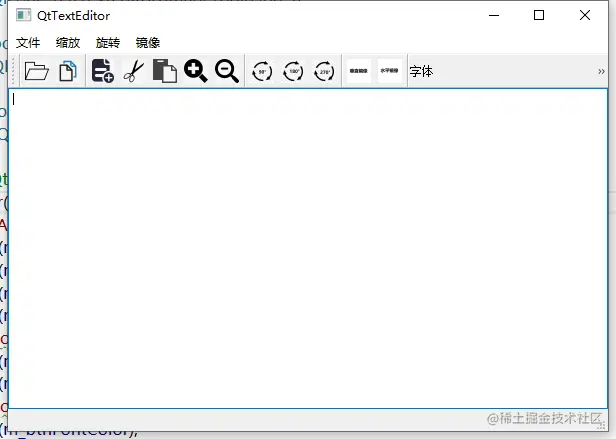Viewport: 616px width, 439px height.
Task: Click inside the text editing area
Action: pyautogui.click(x=308, y=248)
